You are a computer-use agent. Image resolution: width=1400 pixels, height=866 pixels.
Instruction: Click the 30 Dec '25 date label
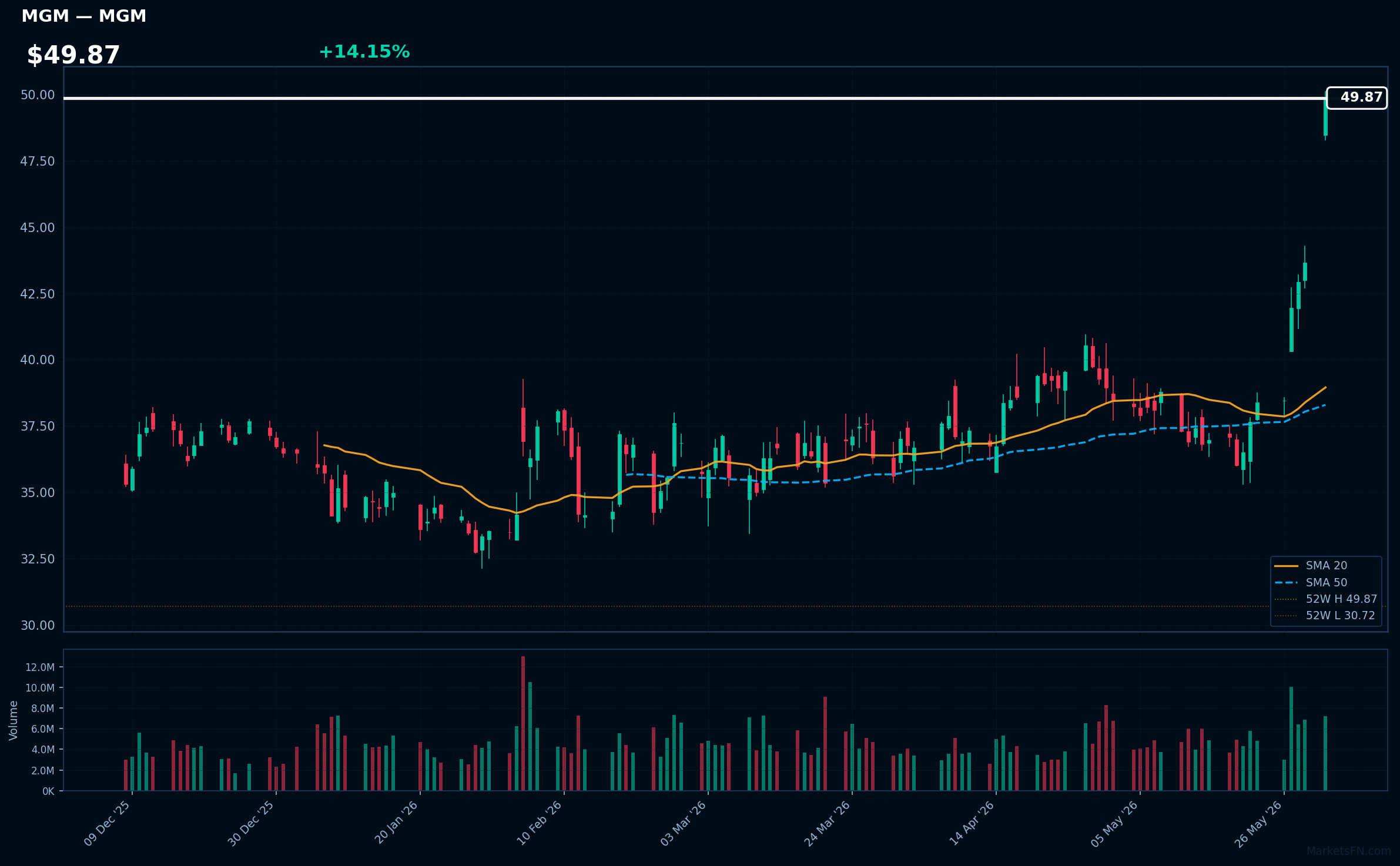(x=251, y=824)
